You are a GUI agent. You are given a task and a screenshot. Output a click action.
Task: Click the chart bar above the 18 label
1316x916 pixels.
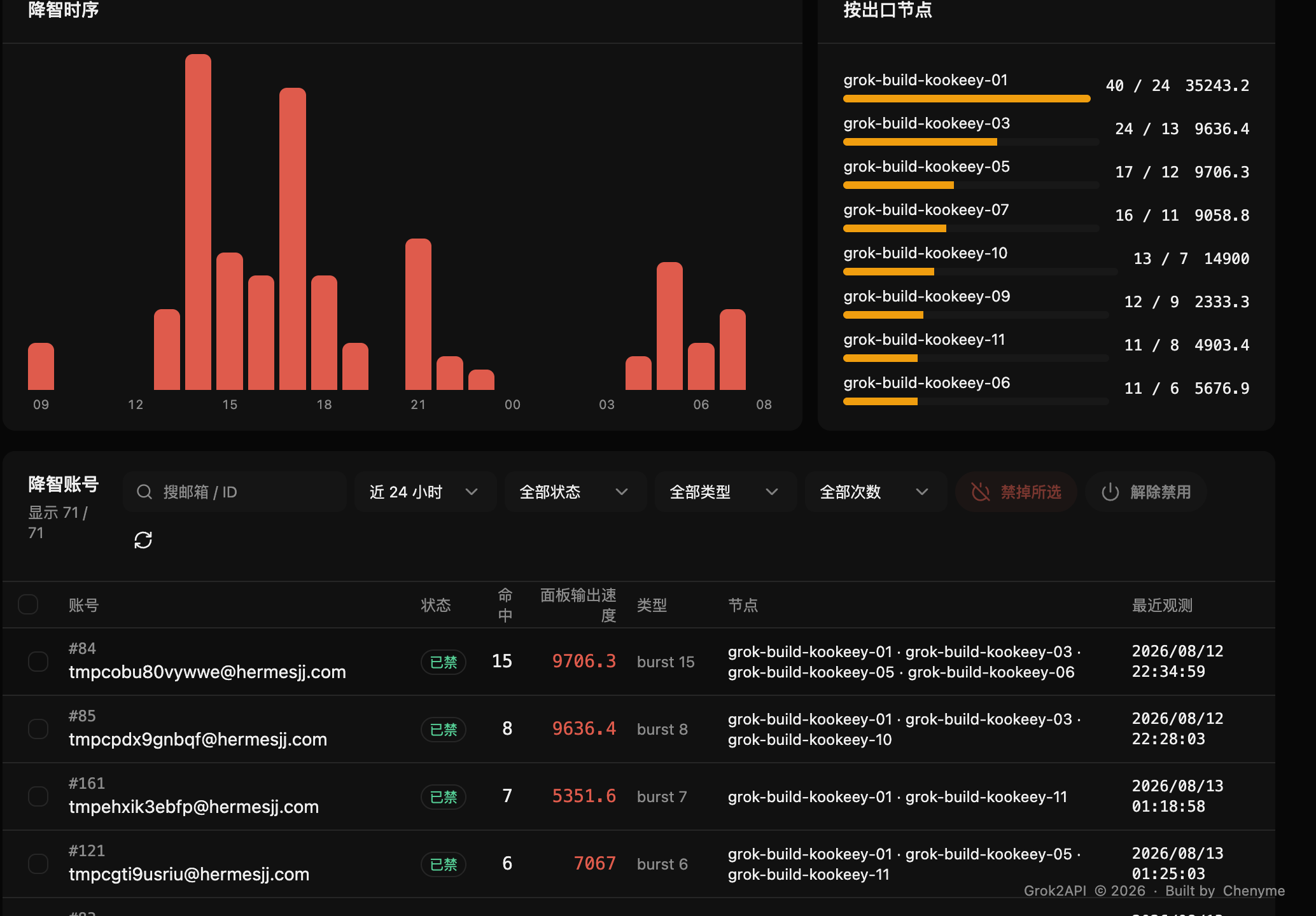(x=324, y=333)
